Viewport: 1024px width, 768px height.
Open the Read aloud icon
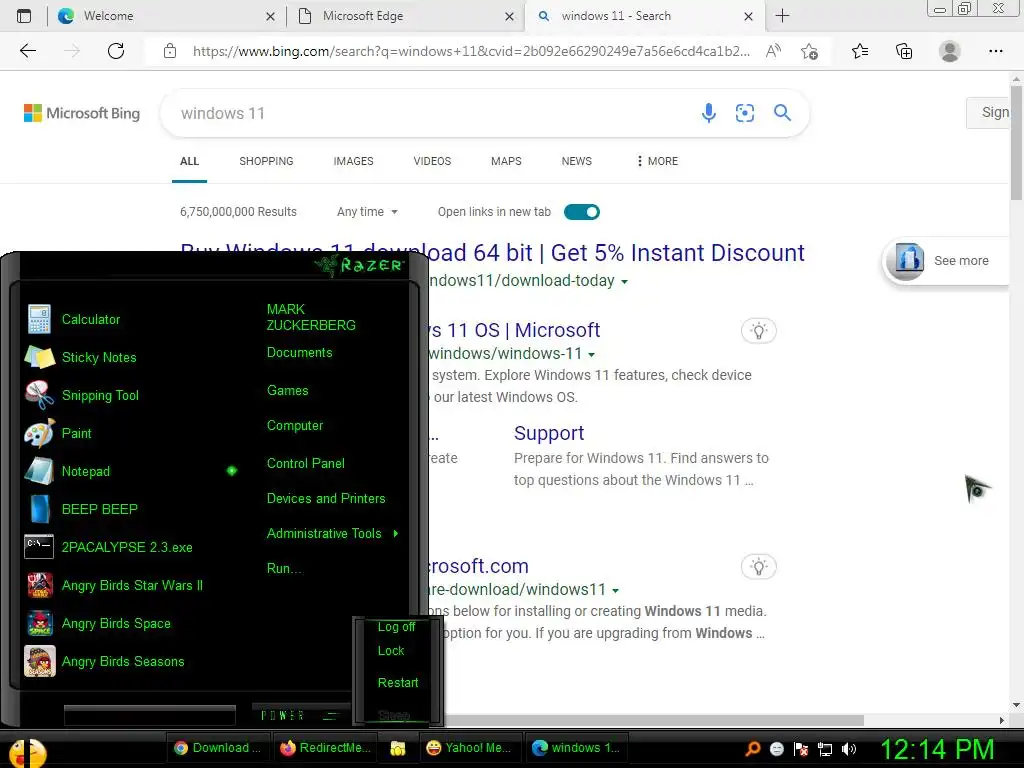(773, 51)
